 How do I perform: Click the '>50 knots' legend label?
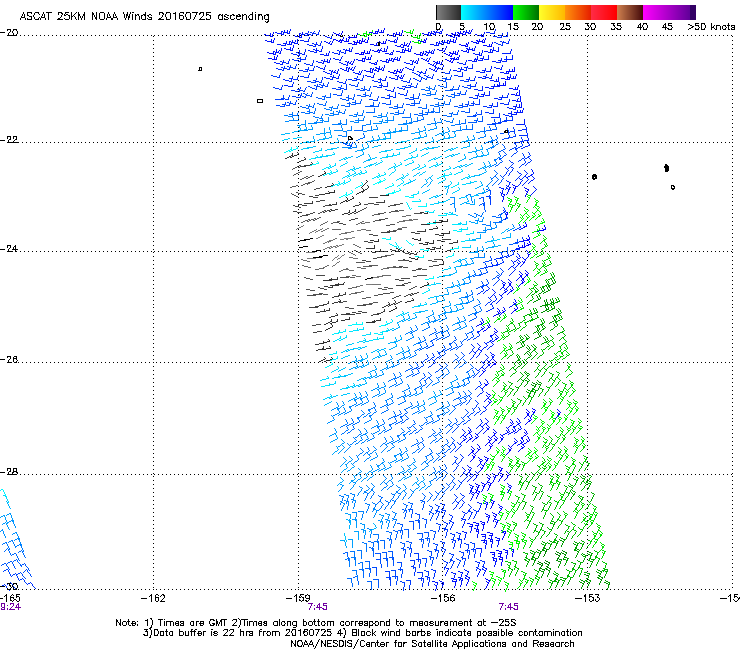pos(711,27)
